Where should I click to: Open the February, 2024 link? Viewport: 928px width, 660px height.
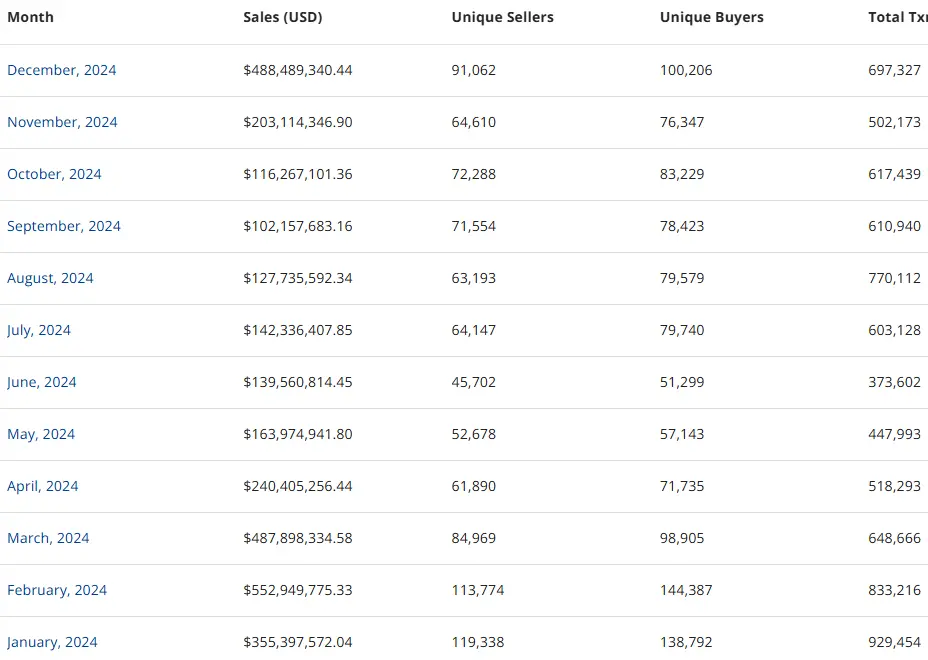57,590
